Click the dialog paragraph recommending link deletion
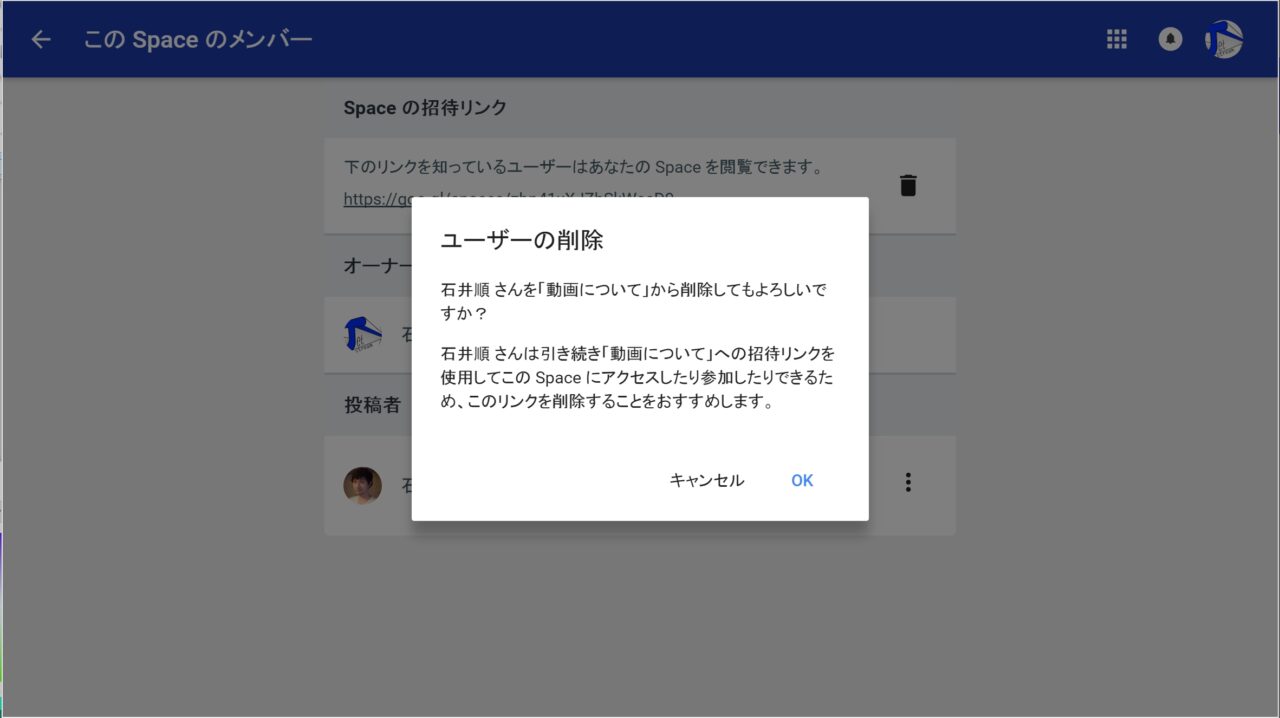Viewport: 1280px width, 718px height. [x=638, y=379]
